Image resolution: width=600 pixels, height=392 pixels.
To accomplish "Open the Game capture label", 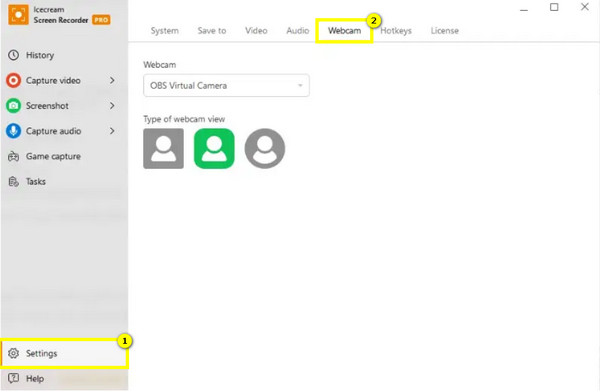I will point(53,156).
